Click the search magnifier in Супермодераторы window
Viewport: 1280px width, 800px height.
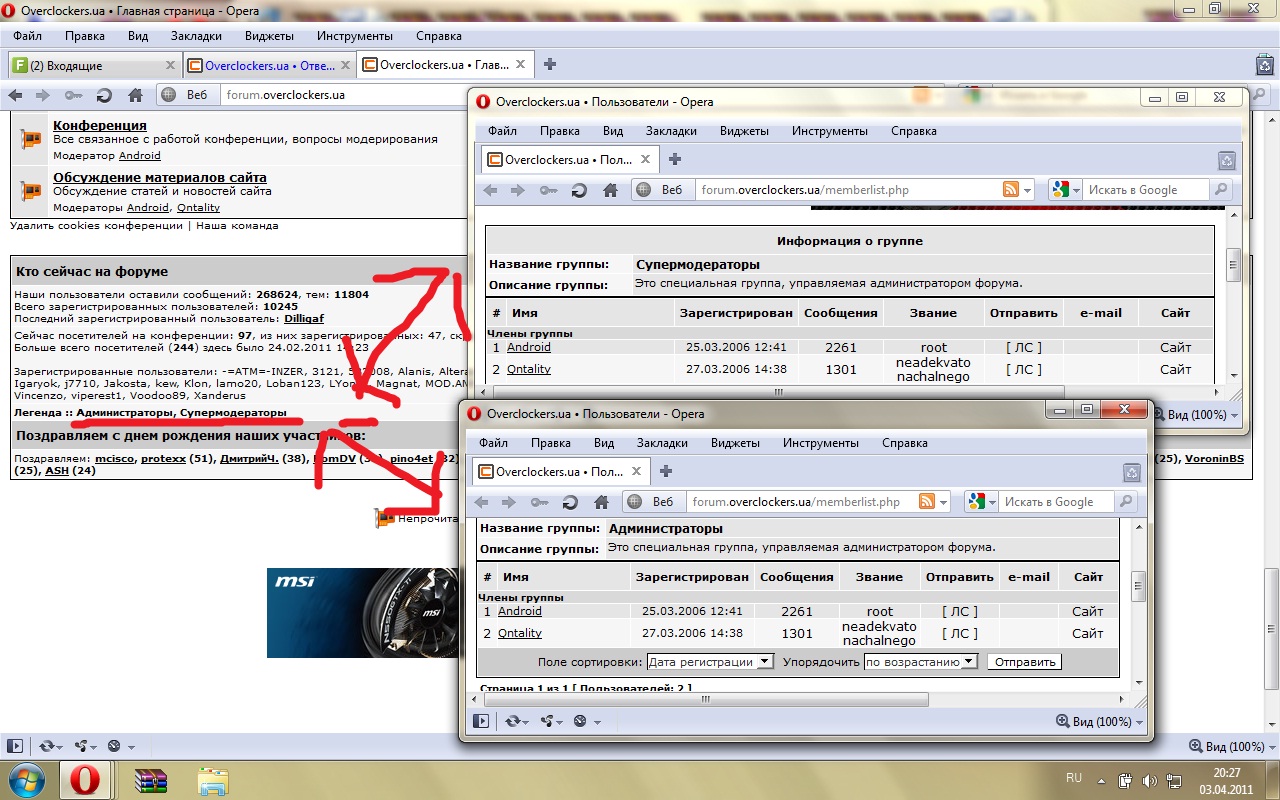1220,190
